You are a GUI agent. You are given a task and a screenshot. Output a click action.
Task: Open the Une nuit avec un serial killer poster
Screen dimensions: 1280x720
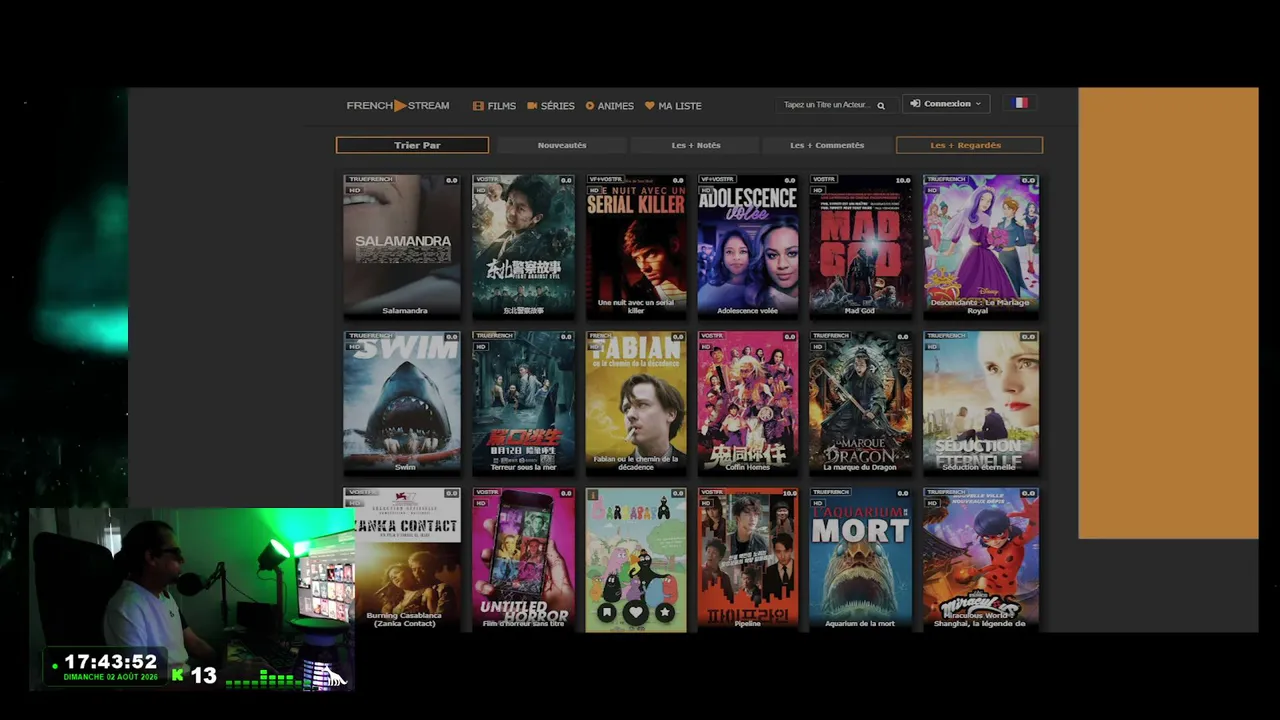(x=636, y=246)
